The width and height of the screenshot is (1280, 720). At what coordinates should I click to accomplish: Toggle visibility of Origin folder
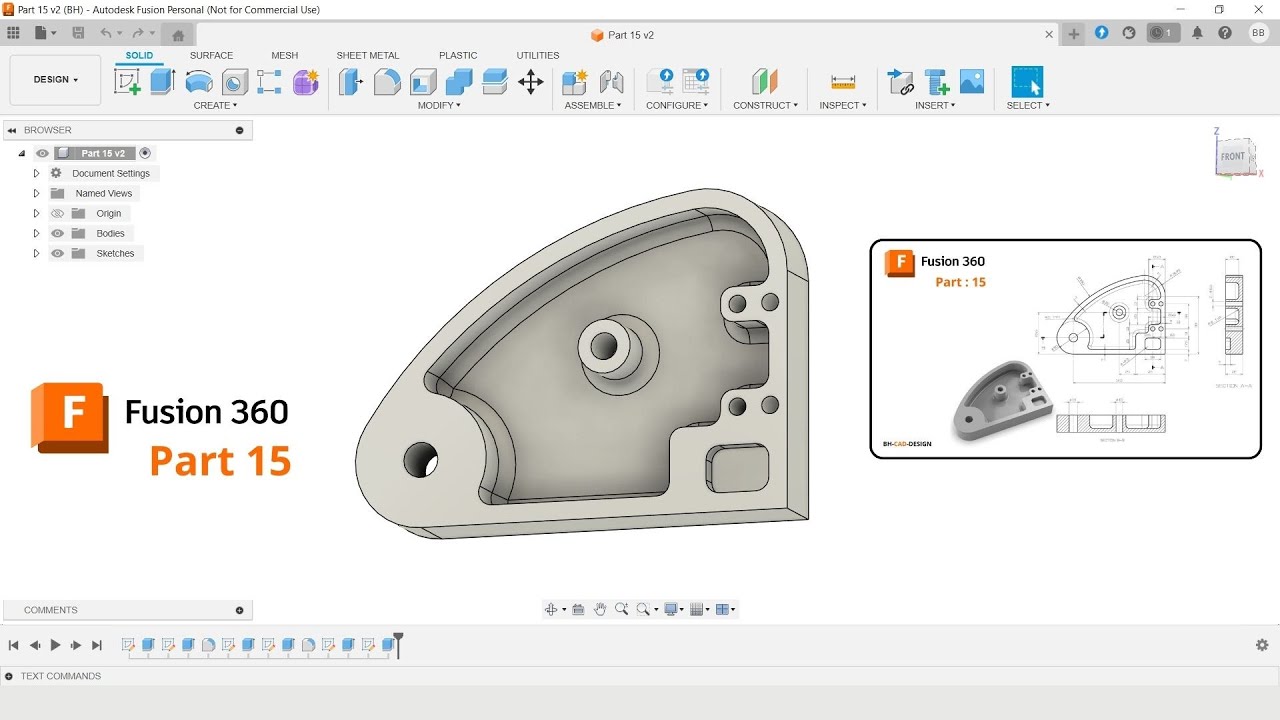pyautogui.click(x=57, y=213)
